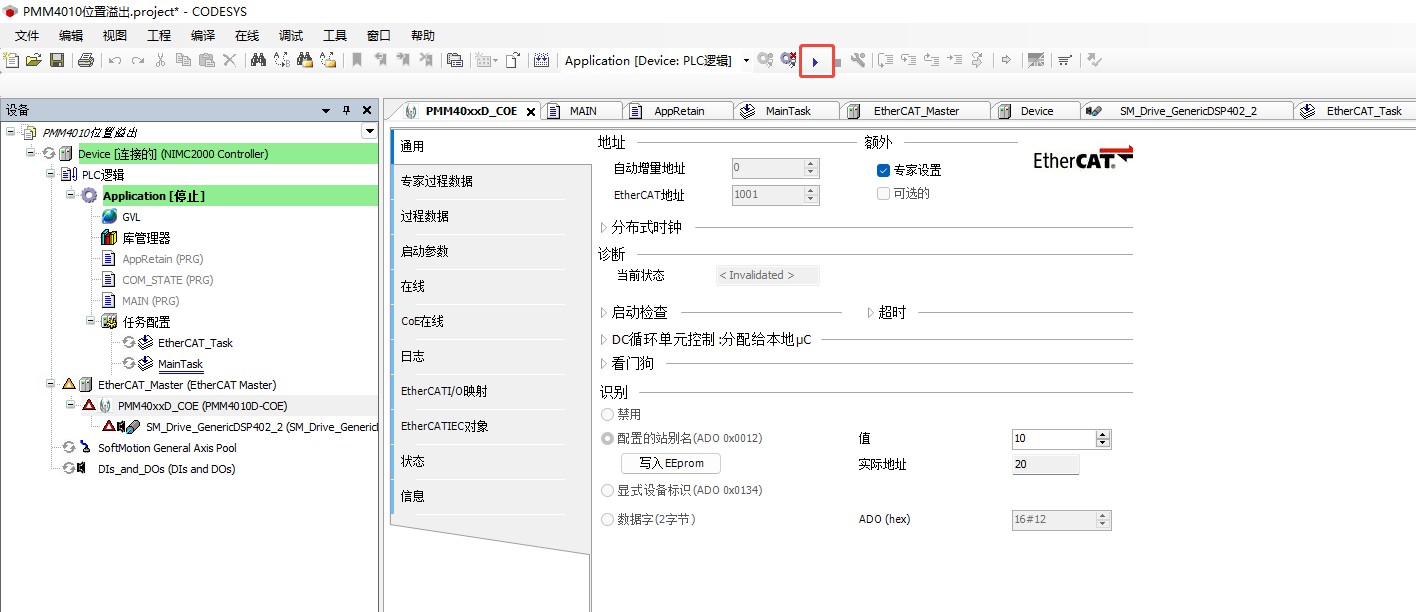Click the Print toolbar icon

[86, 61]
